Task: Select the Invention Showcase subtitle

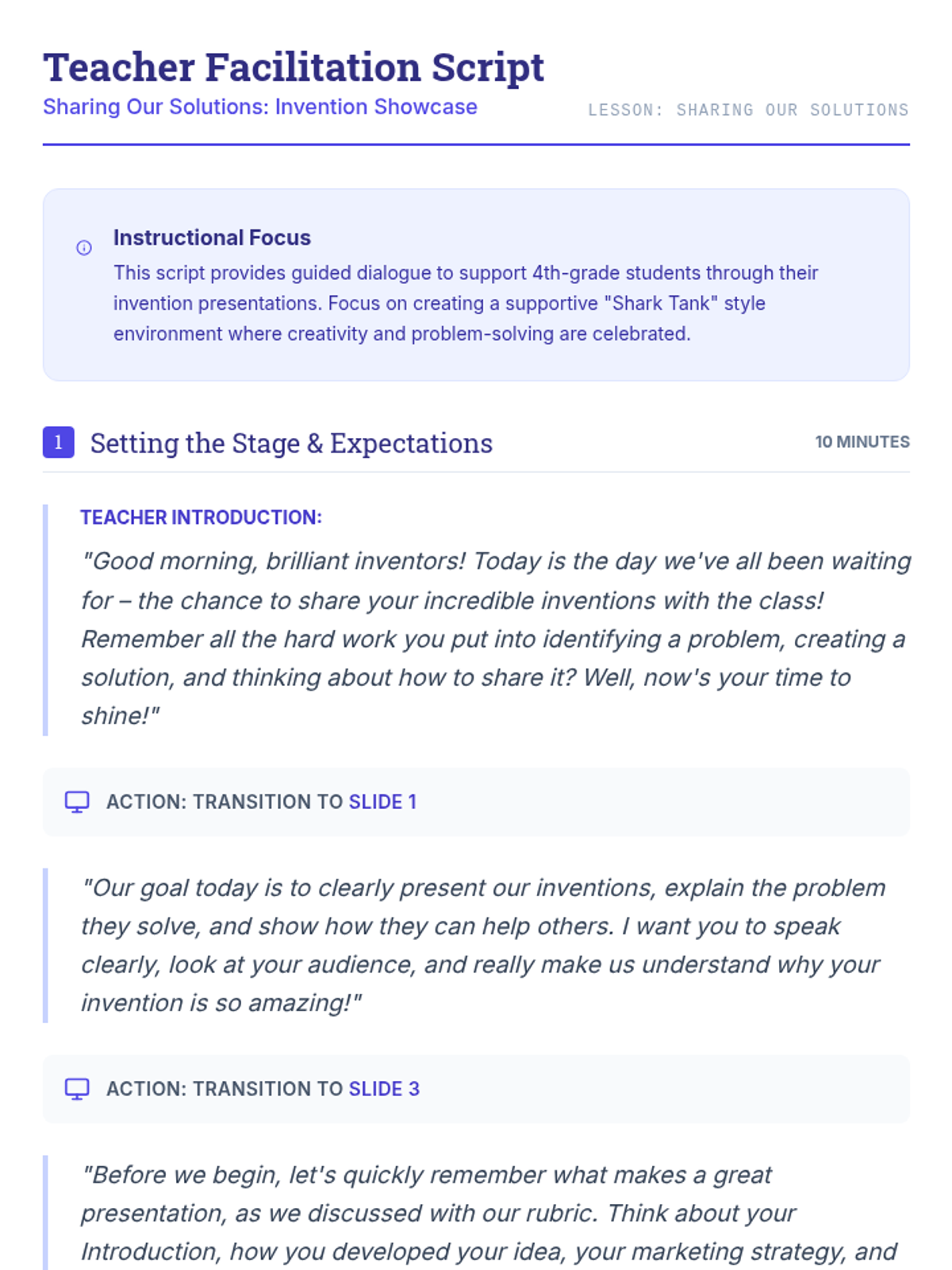Action: pyautogui.click(x=260, y=107)
